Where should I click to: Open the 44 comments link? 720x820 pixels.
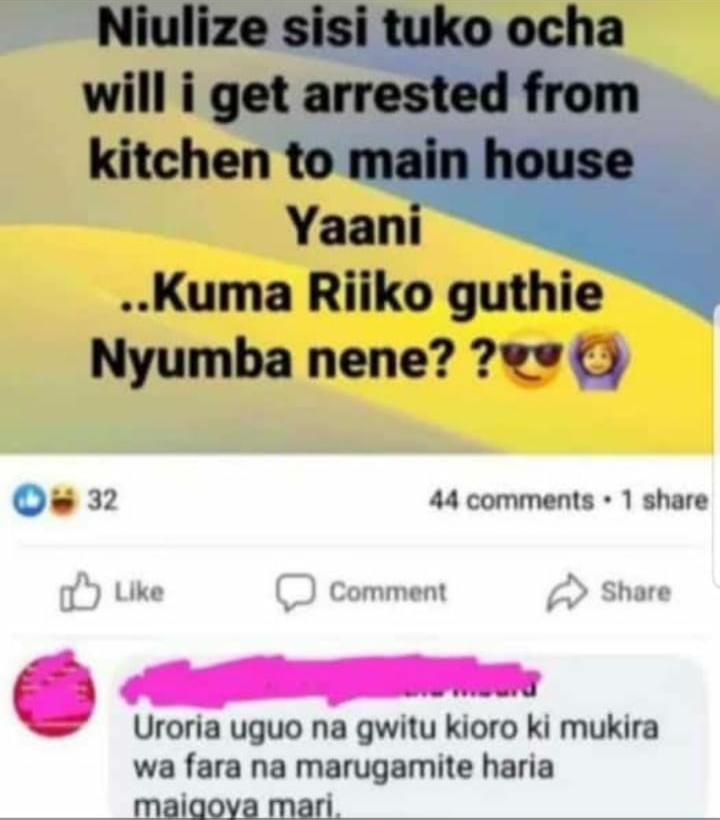tap(511, 500)
